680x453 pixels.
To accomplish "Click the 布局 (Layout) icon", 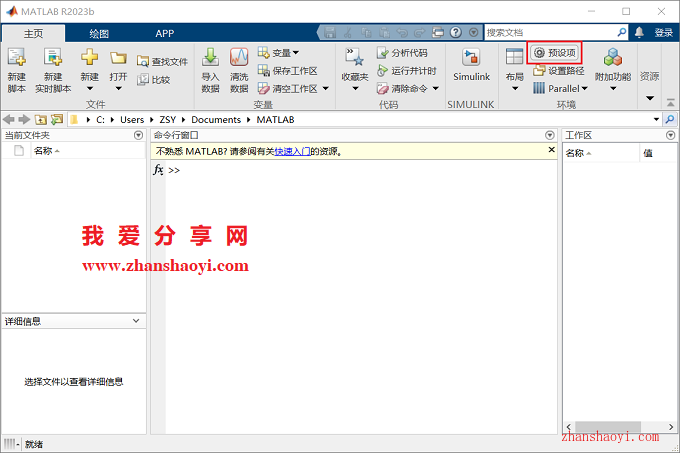I will (514, 58).
